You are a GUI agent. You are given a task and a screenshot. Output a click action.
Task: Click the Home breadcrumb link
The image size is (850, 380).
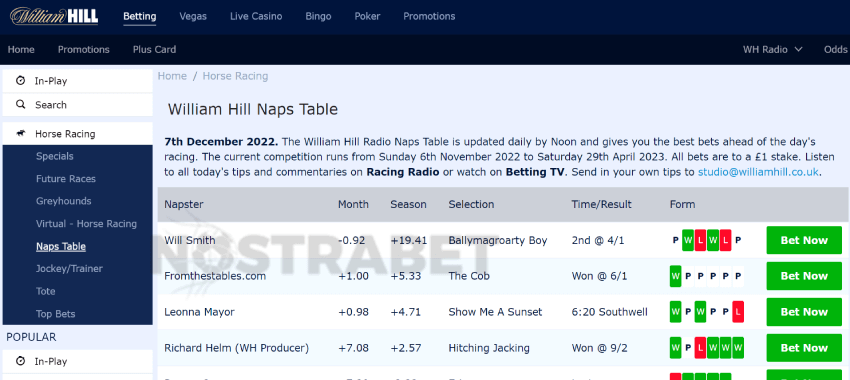(x=172, y=76)
